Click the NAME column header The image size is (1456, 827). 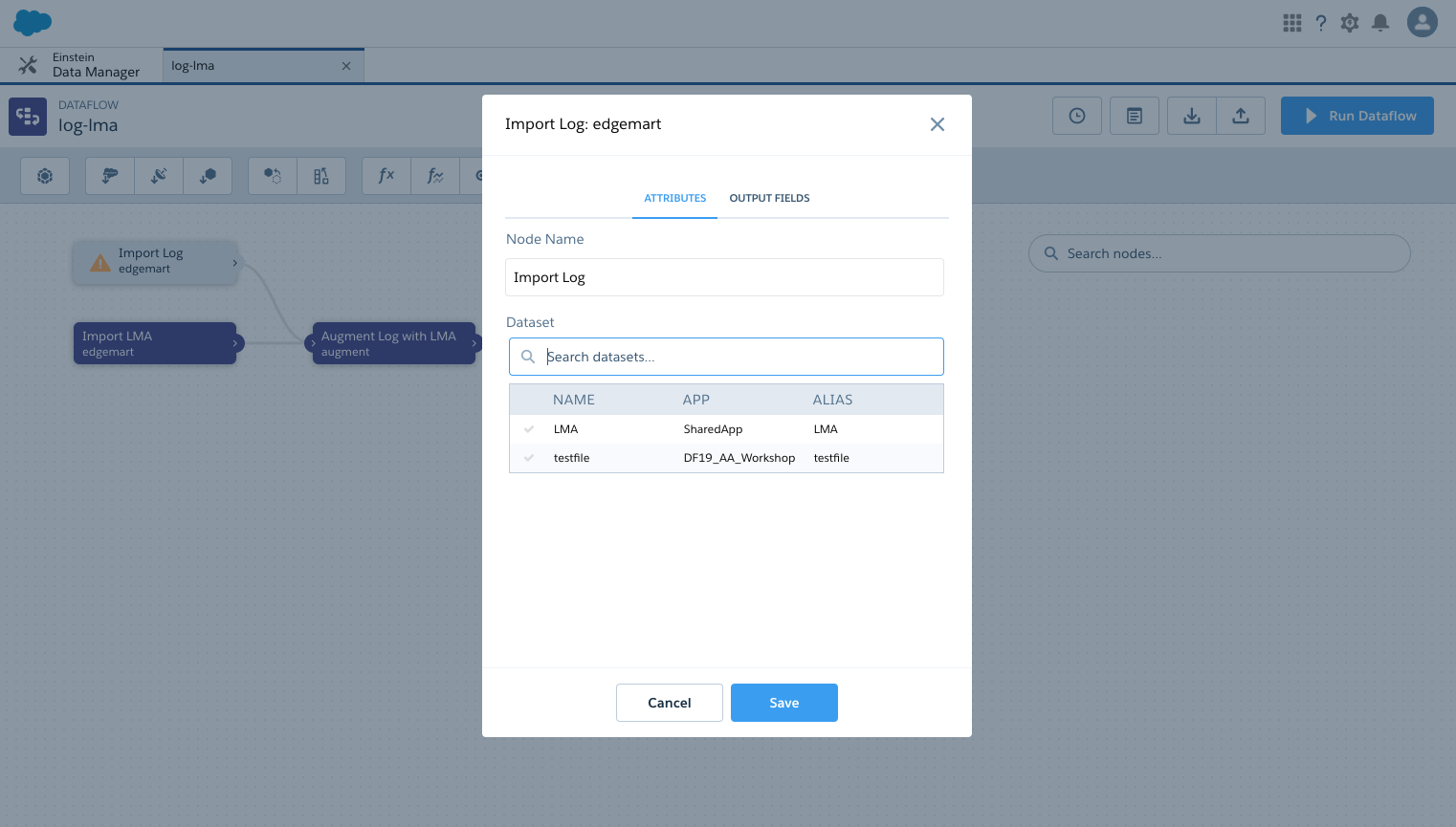pyautogui.click(x=574, y=400)
